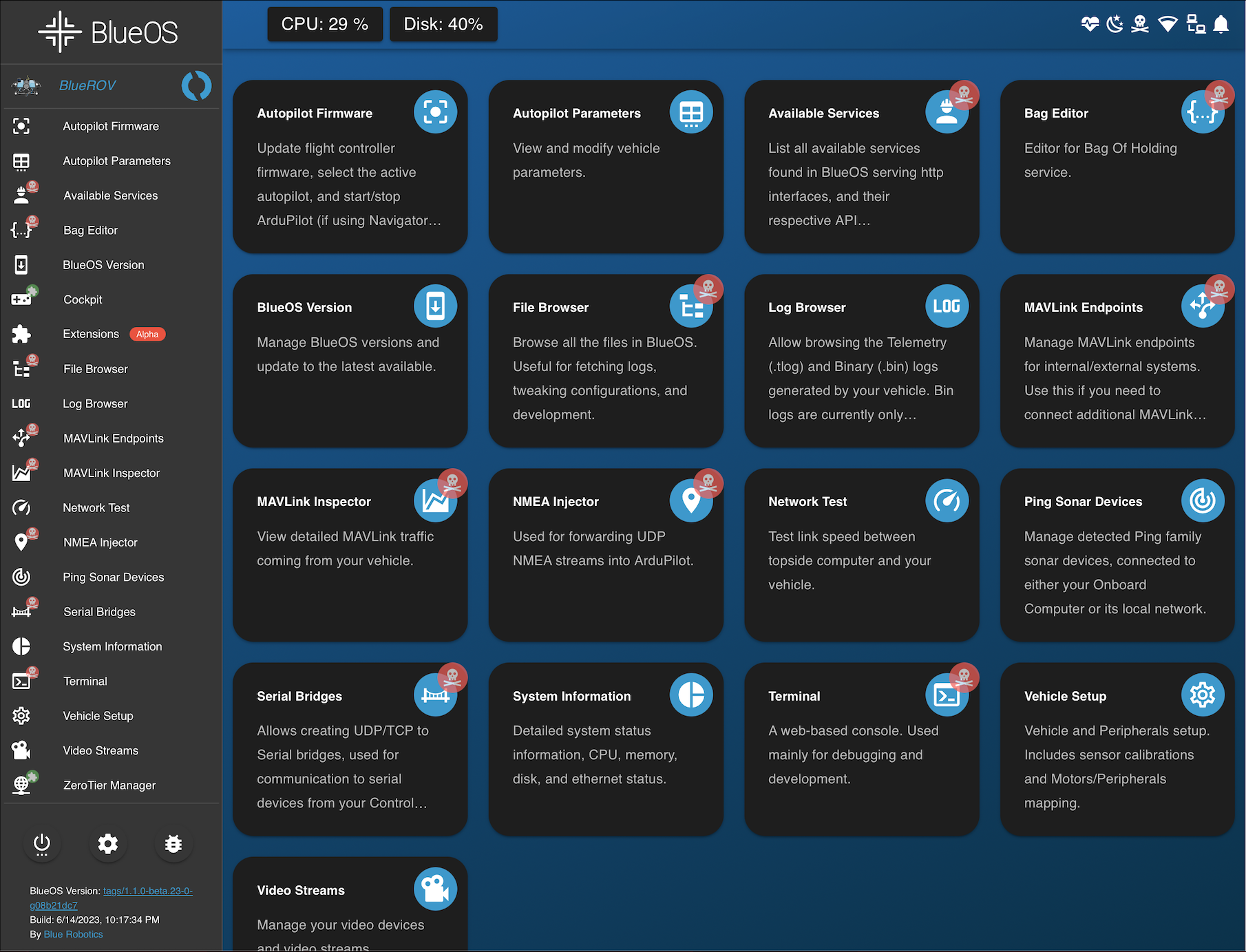Toggle dark mode with the moon icon
The height and width of the screenshot is (952, 1246).
[x=1115, y=25]
